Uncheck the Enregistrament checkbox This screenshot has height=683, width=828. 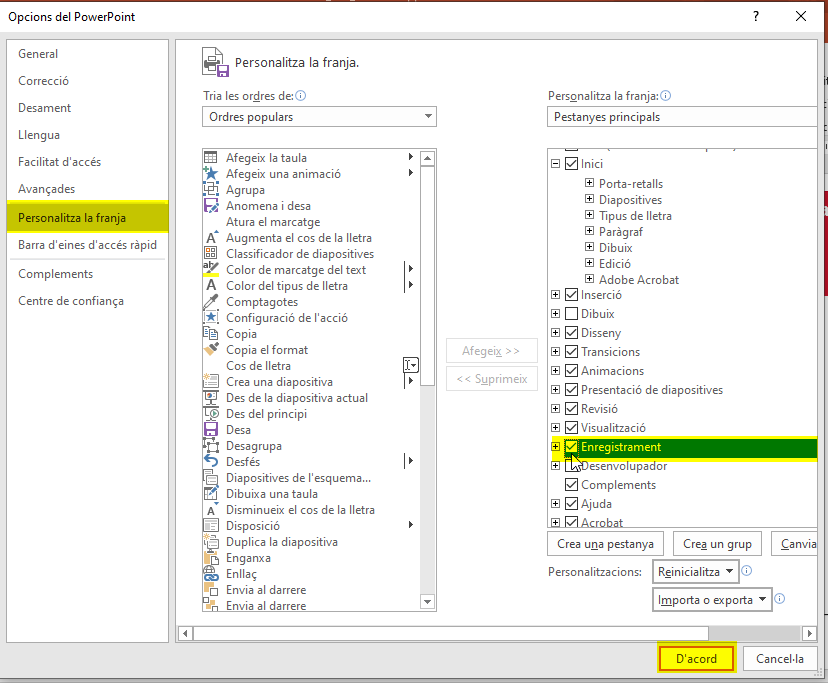click(572, 447)
